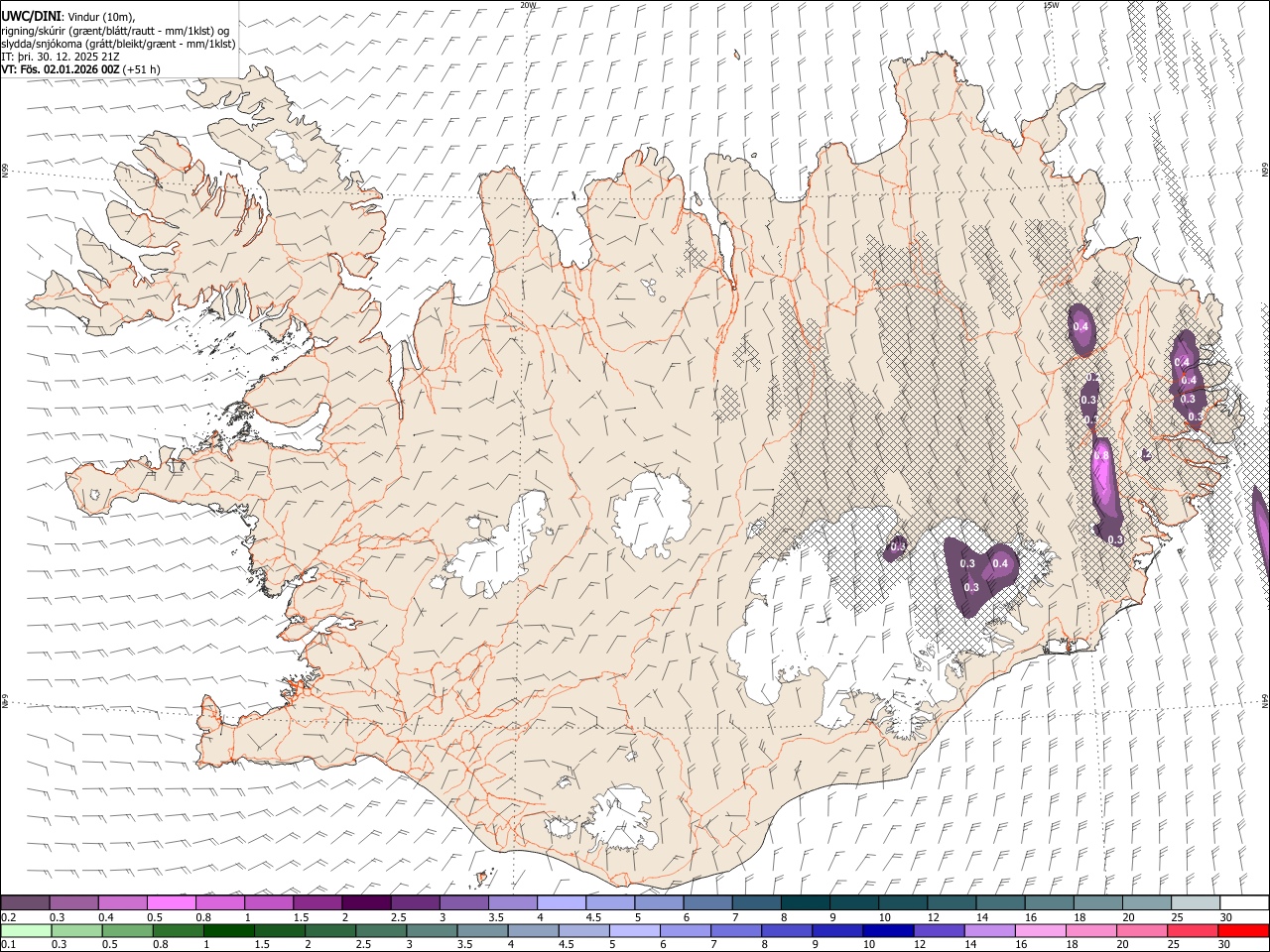The image size is (1270, 952).
Task: Click the '12' label in the bottom legend row
Action: click(x=920, y=944)
